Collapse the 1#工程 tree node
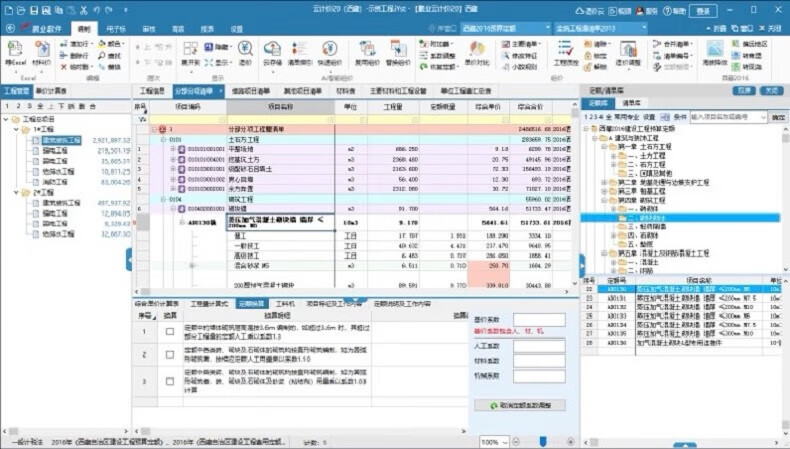This screenshot has height=449, width=790. 17,130
